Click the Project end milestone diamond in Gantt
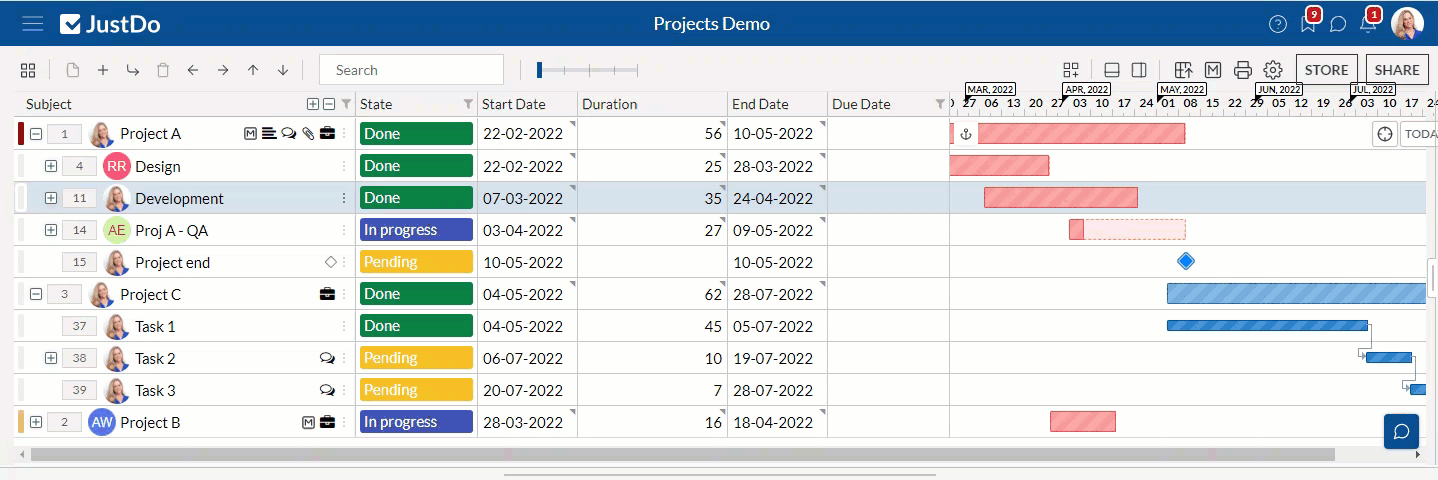1438x480 pixels. coord(1186,262)
